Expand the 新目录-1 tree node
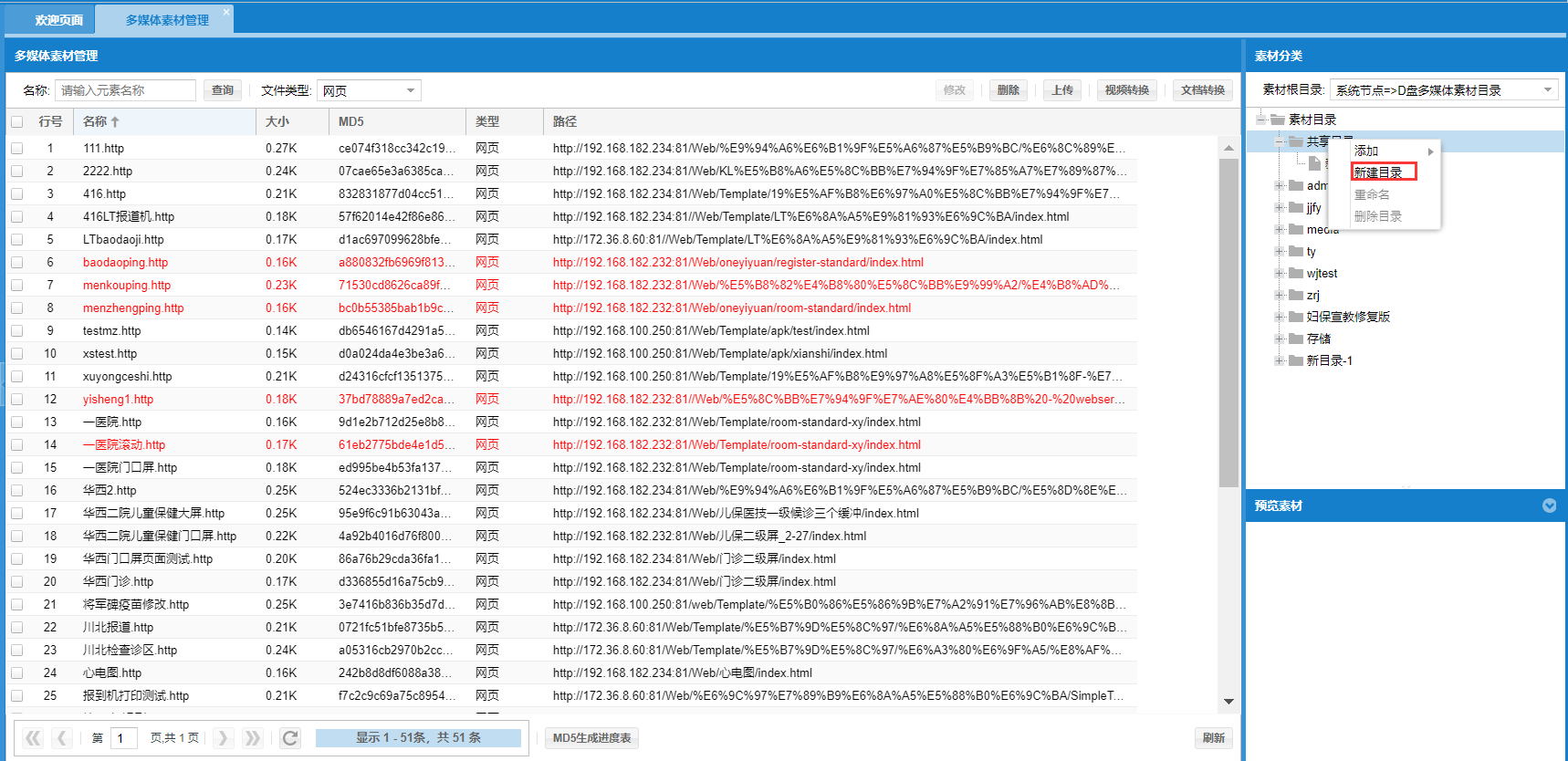This screenshot has width=1568, height=761. coord(1280,360)
